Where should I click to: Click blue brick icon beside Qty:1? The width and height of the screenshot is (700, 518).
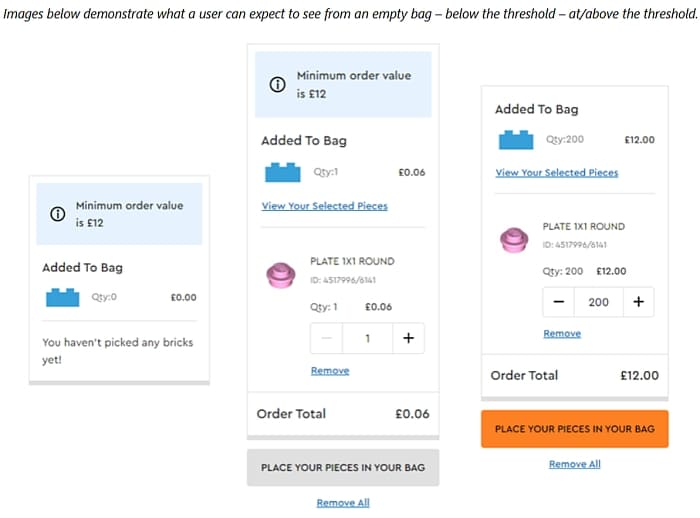(x=283, y=172)
